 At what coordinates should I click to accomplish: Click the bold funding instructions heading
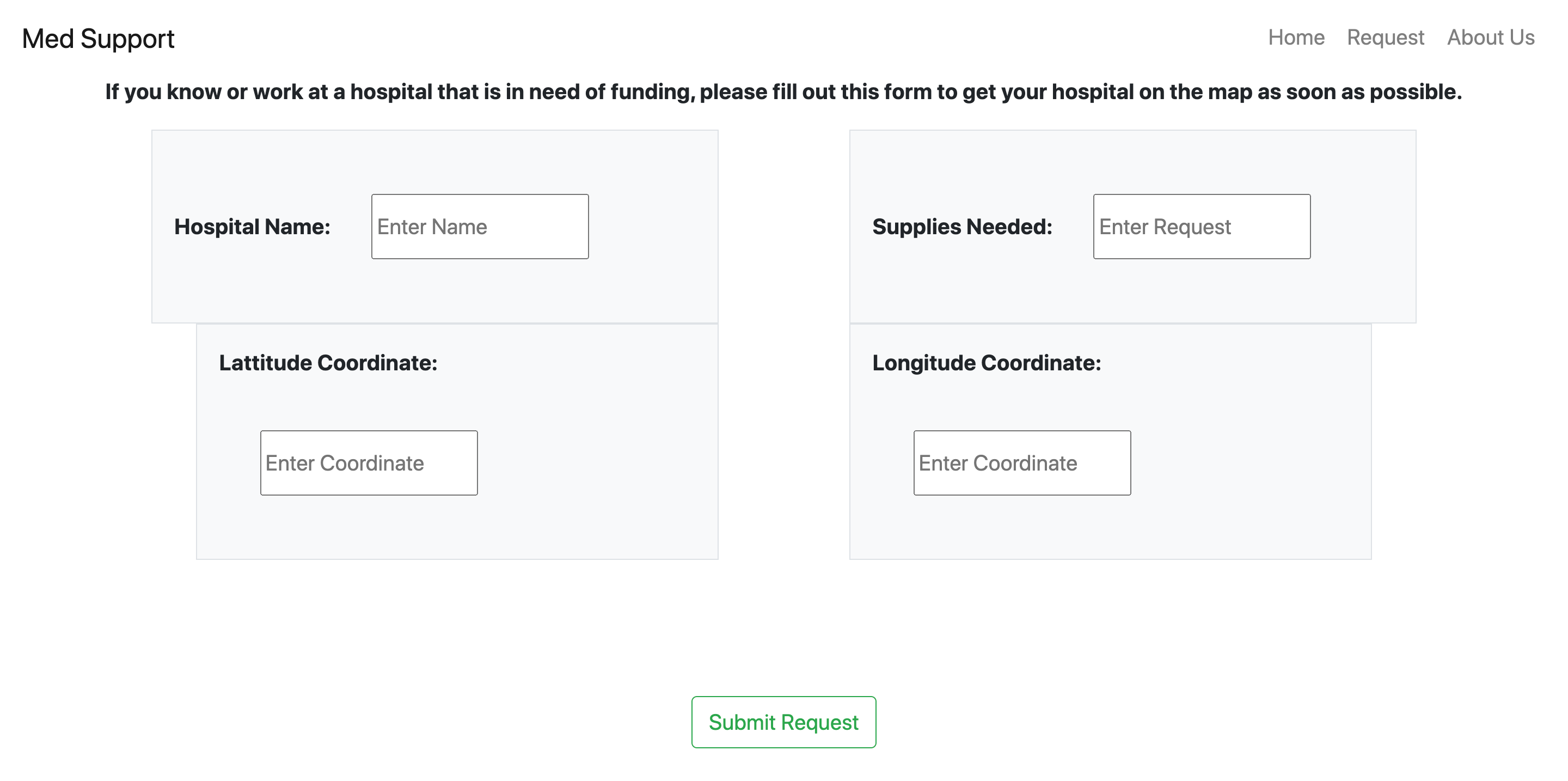(x=783, y=92)
